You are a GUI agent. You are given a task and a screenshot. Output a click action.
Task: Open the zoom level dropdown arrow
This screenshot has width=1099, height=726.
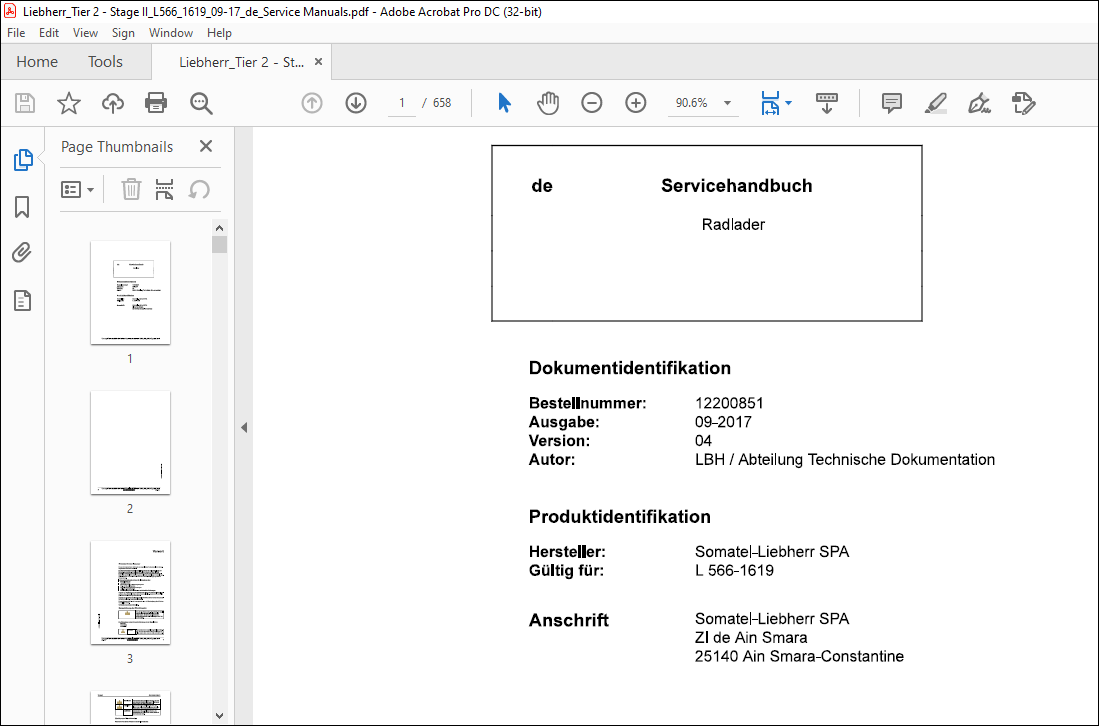[x=728, y=103]
